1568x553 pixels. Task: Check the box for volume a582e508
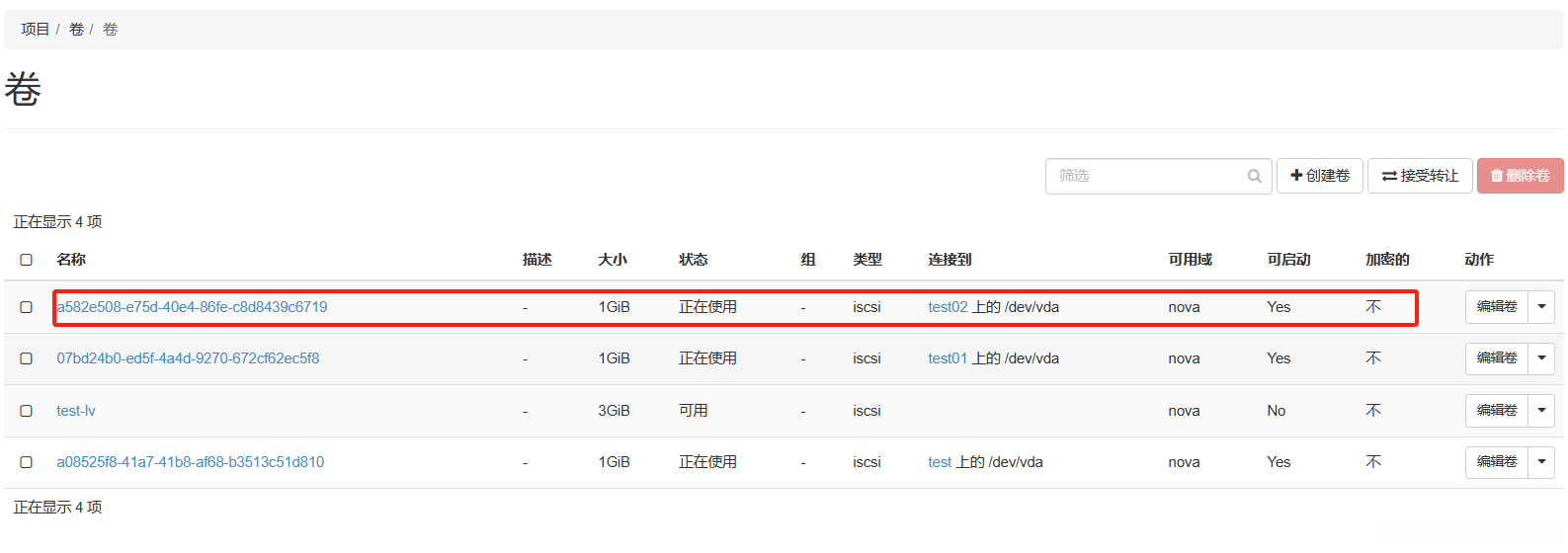(x=27, y=307)
